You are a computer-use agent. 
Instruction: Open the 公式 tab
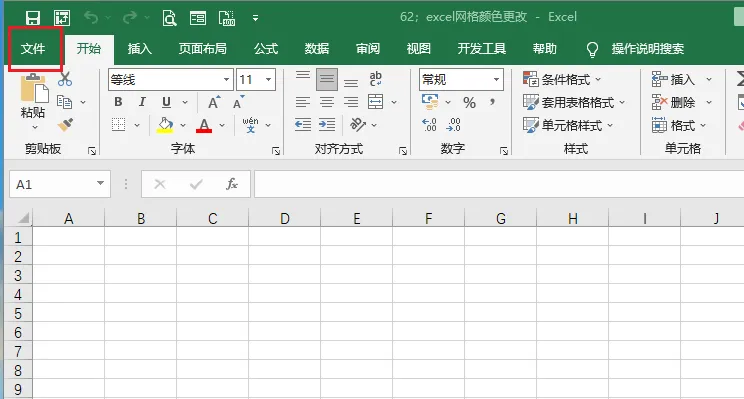(266, 48)
